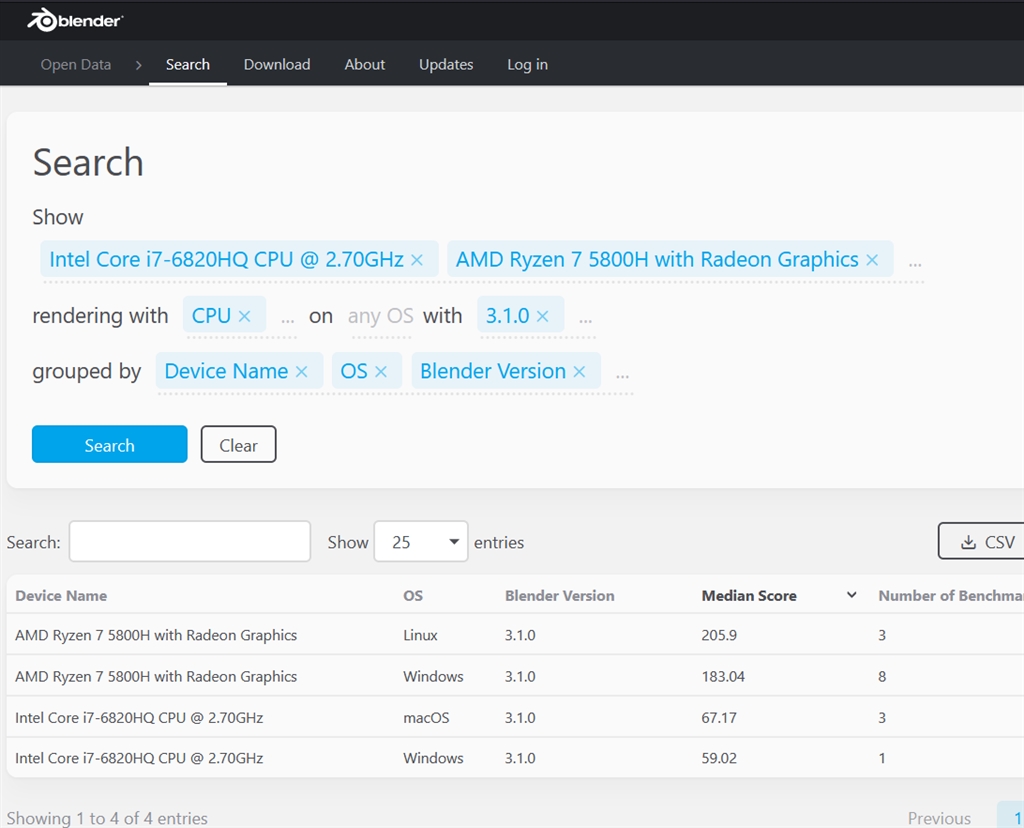Click into the table Search field

click(x=189, y=541)
